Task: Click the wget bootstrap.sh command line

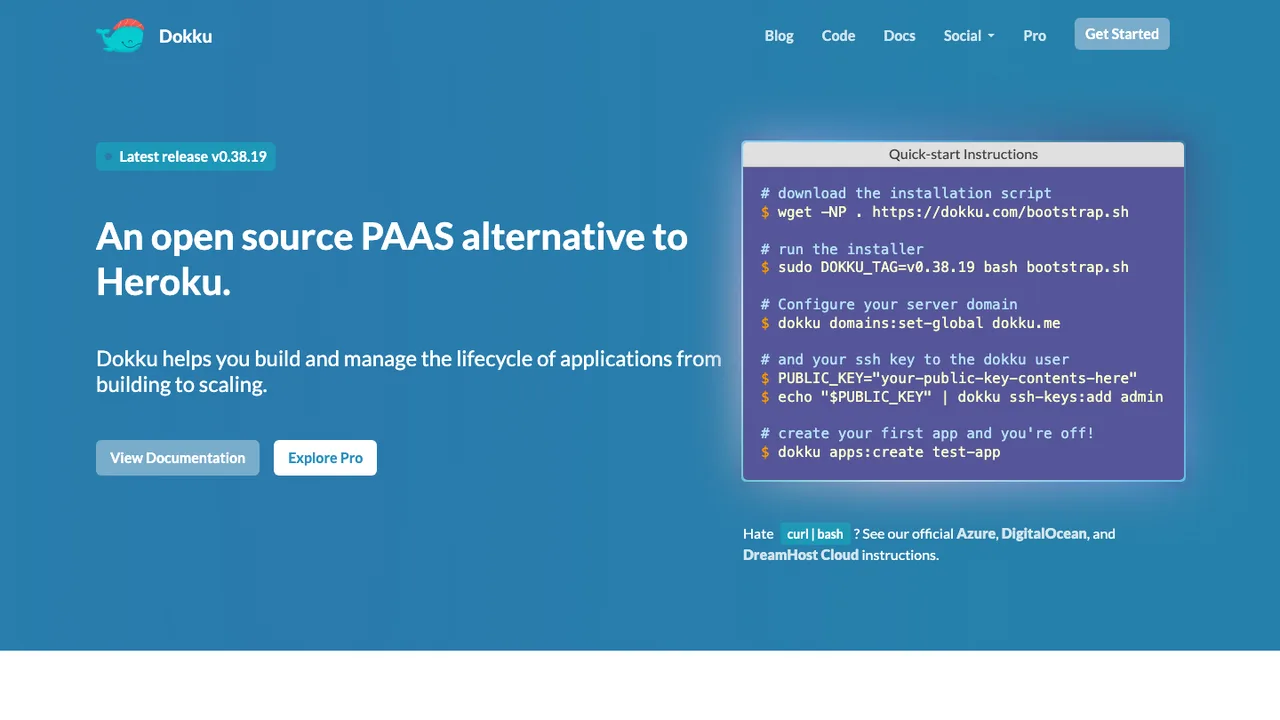Action: (945, 212)
